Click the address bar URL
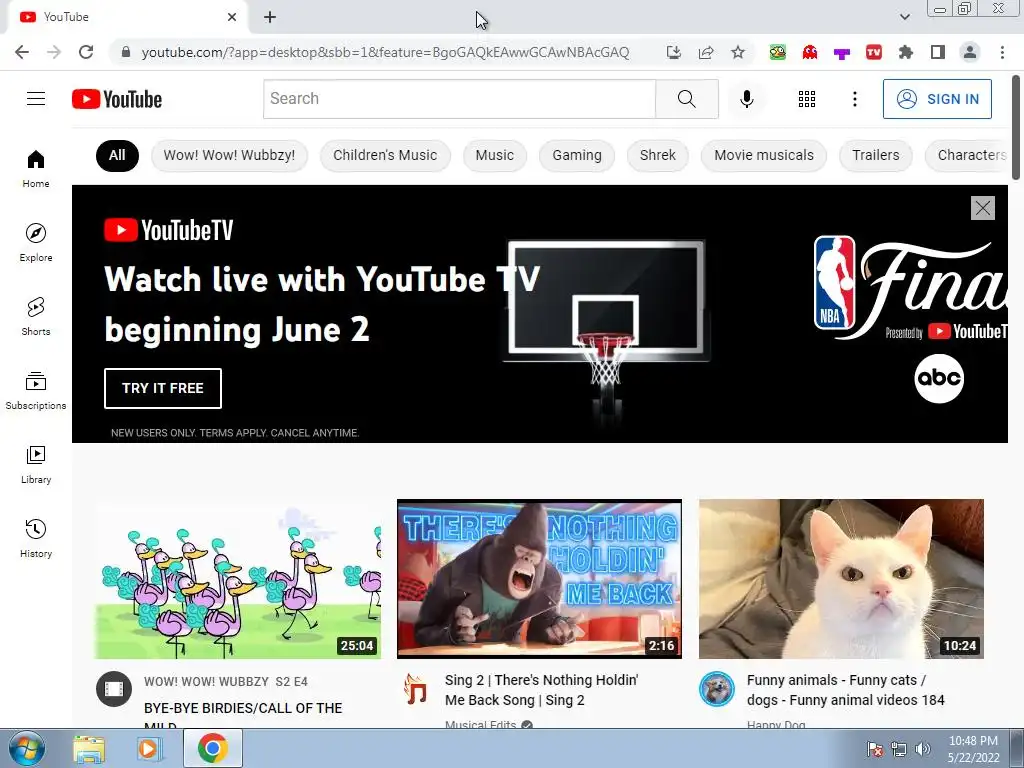 [x=385, y=52]
